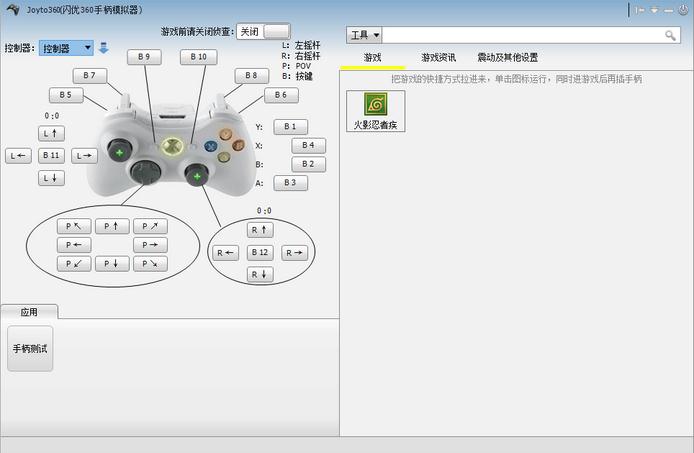Click the L up arrow button

coord(51,133)
